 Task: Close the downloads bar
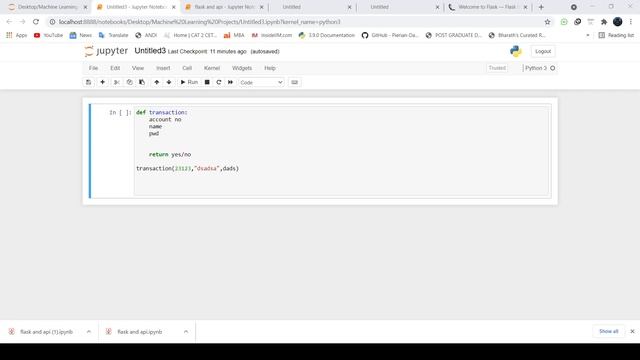click(632, 331)
